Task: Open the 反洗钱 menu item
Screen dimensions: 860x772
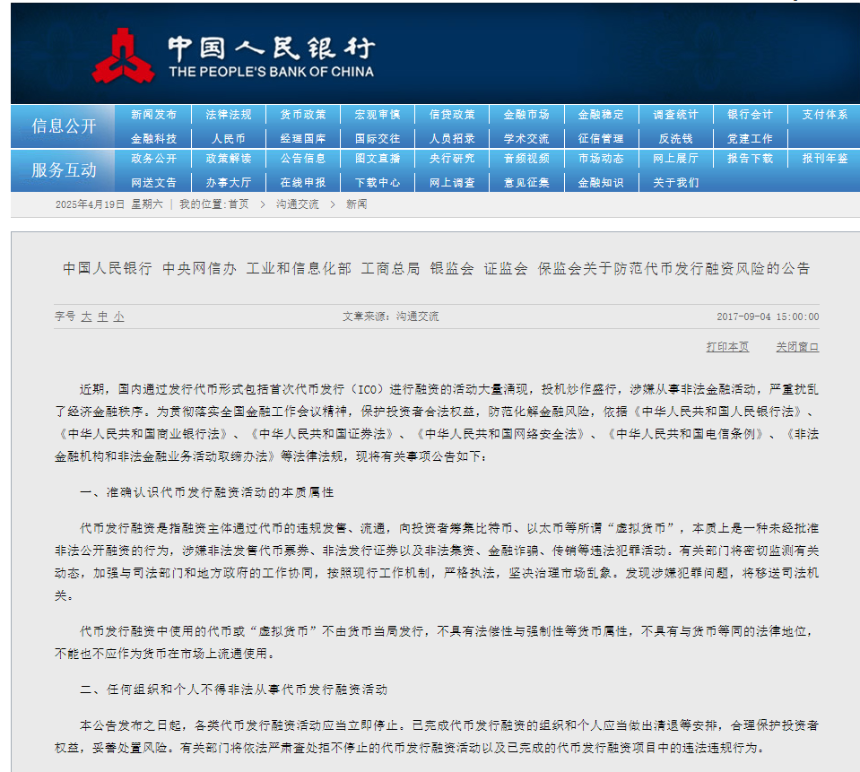Action: (676, 139)
